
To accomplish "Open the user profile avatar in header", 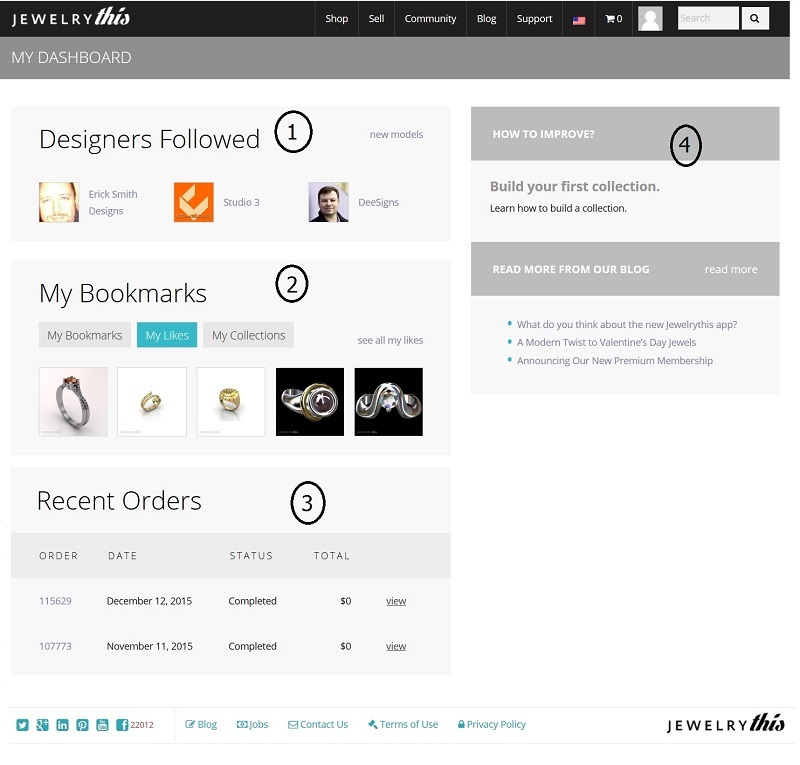I will point(651,19).
